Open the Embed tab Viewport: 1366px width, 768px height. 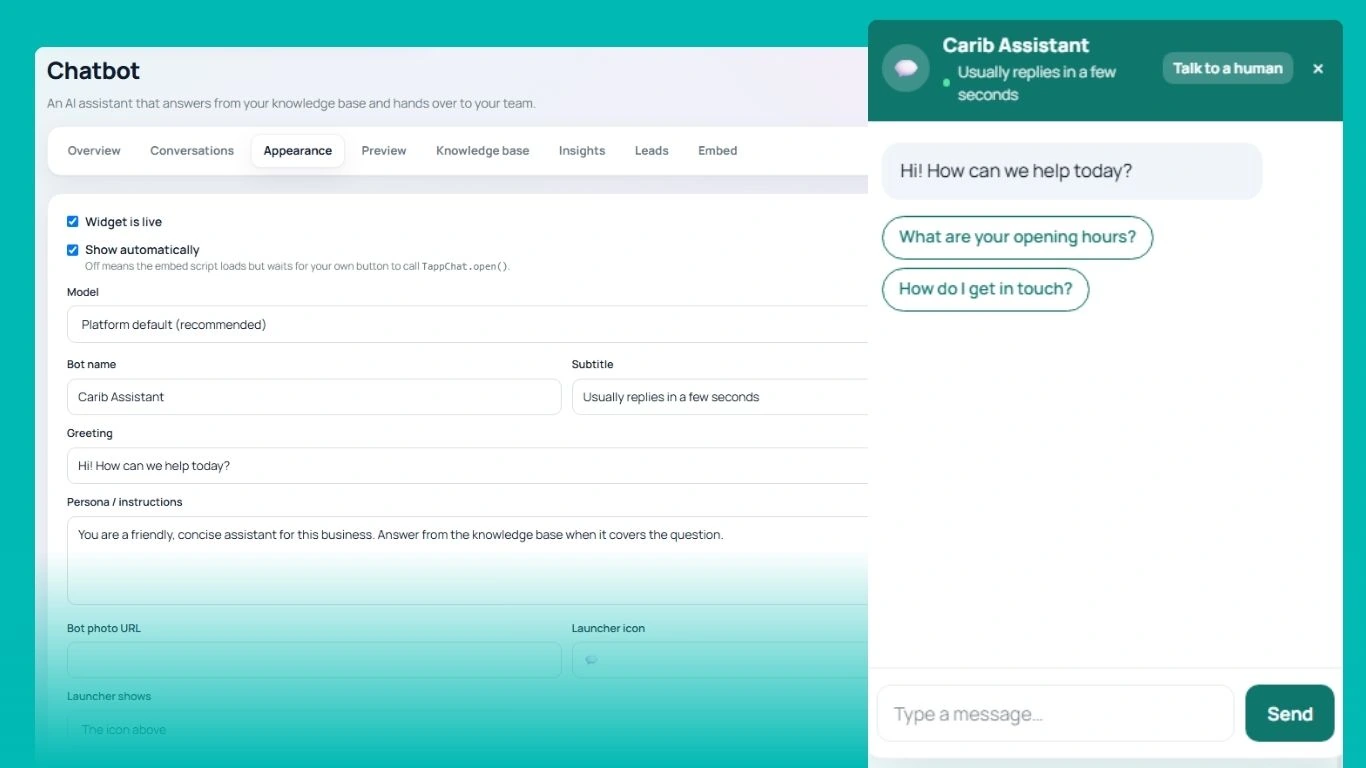point(718,151)
